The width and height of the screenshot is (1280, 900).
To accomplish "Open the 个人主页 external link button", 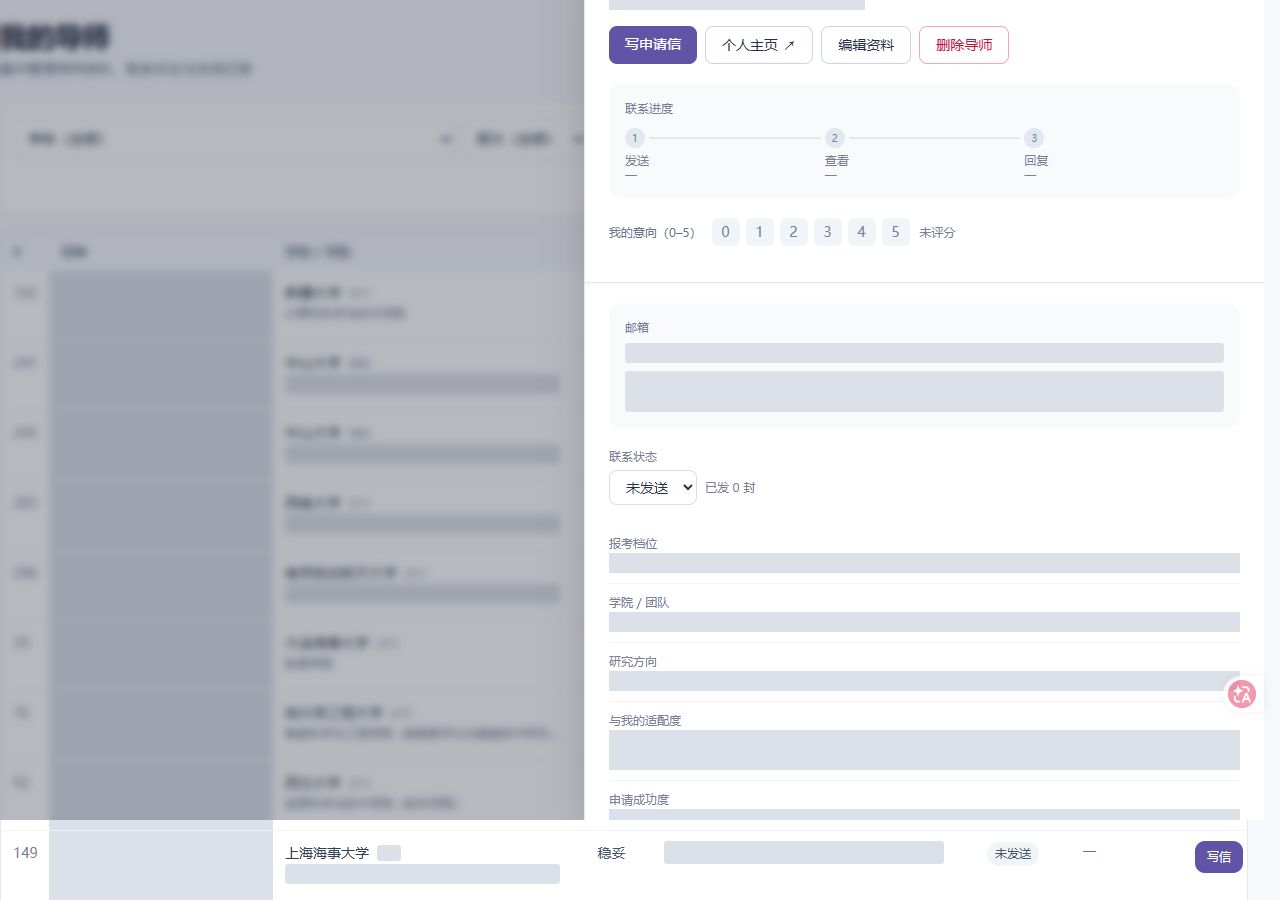I will point(759,45).
